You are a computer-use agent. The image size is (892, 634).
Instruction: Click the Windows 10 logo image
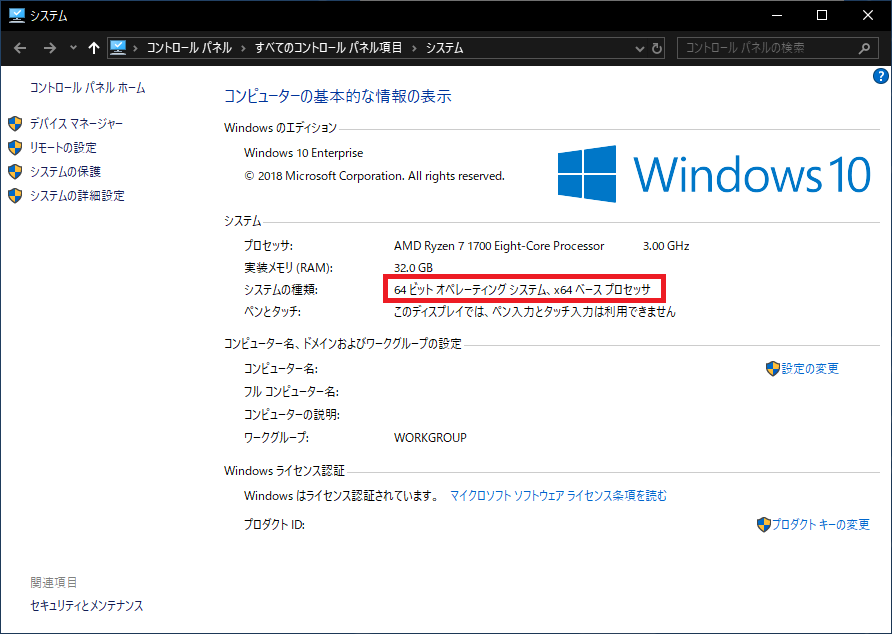714,174
